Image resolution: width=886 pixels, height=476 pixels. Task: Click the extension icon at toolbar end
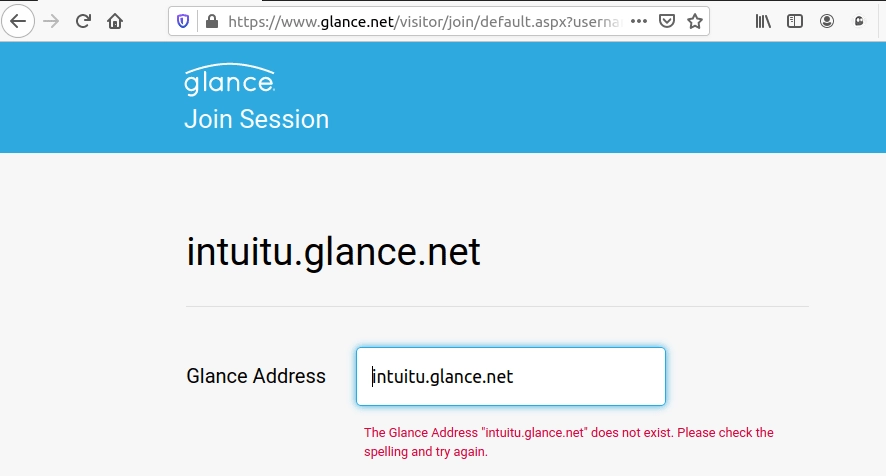[859, 20]
